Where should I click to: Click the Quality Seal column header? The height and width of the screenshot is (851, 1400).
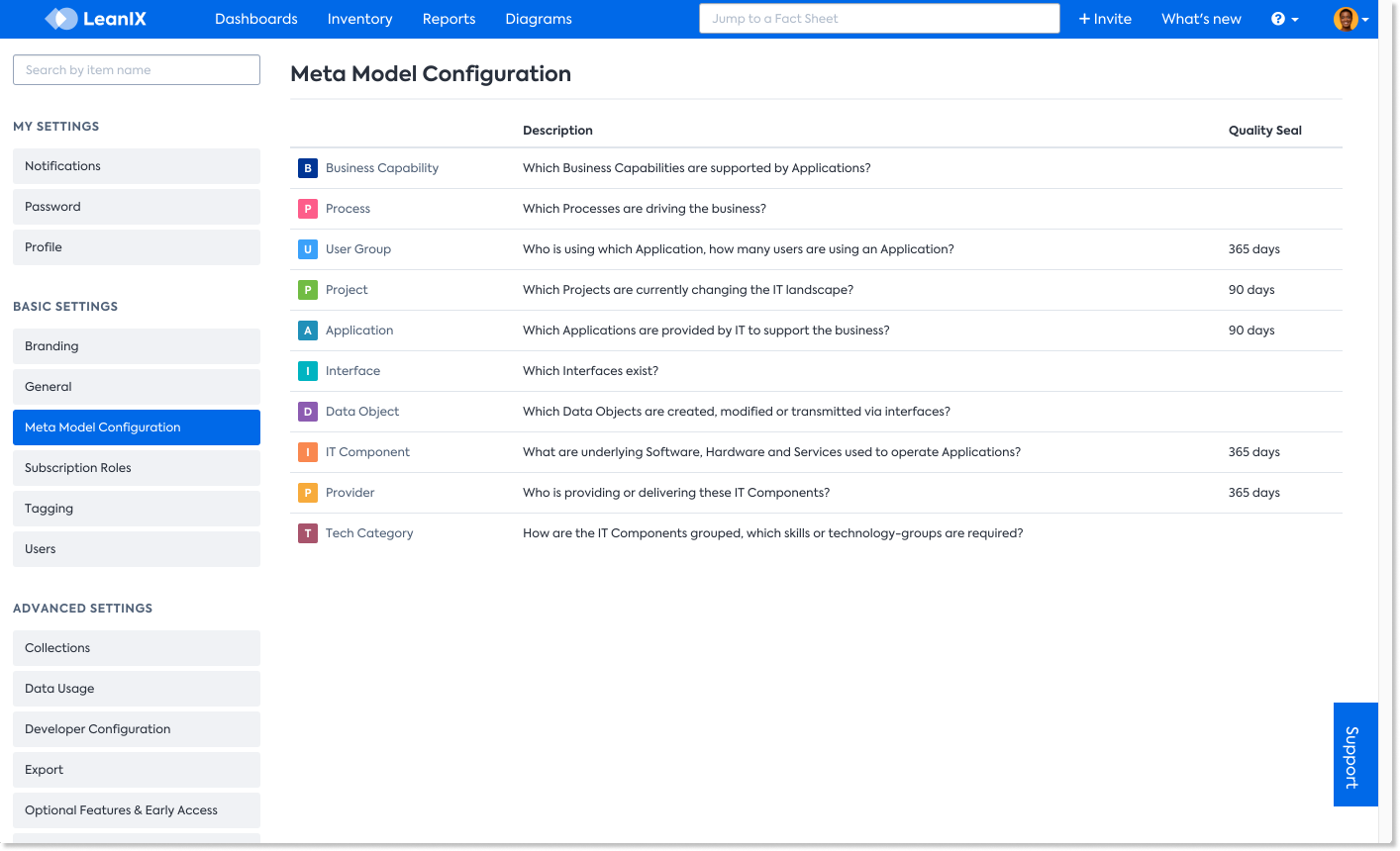click(x=1265, y=131)
